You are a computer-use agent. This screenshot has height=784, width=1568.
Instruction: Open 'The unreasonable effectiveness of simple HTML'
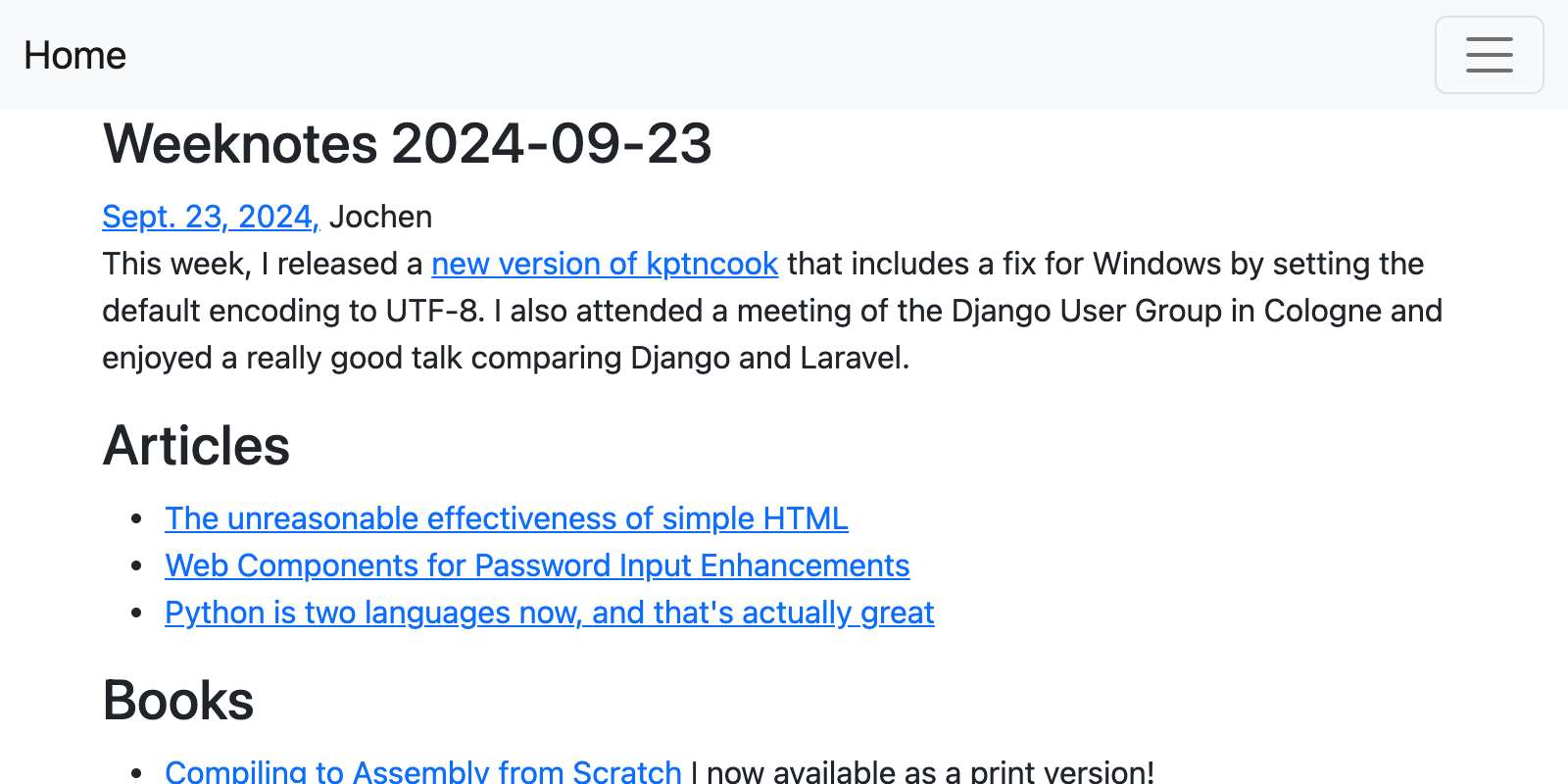coord(506,518)
